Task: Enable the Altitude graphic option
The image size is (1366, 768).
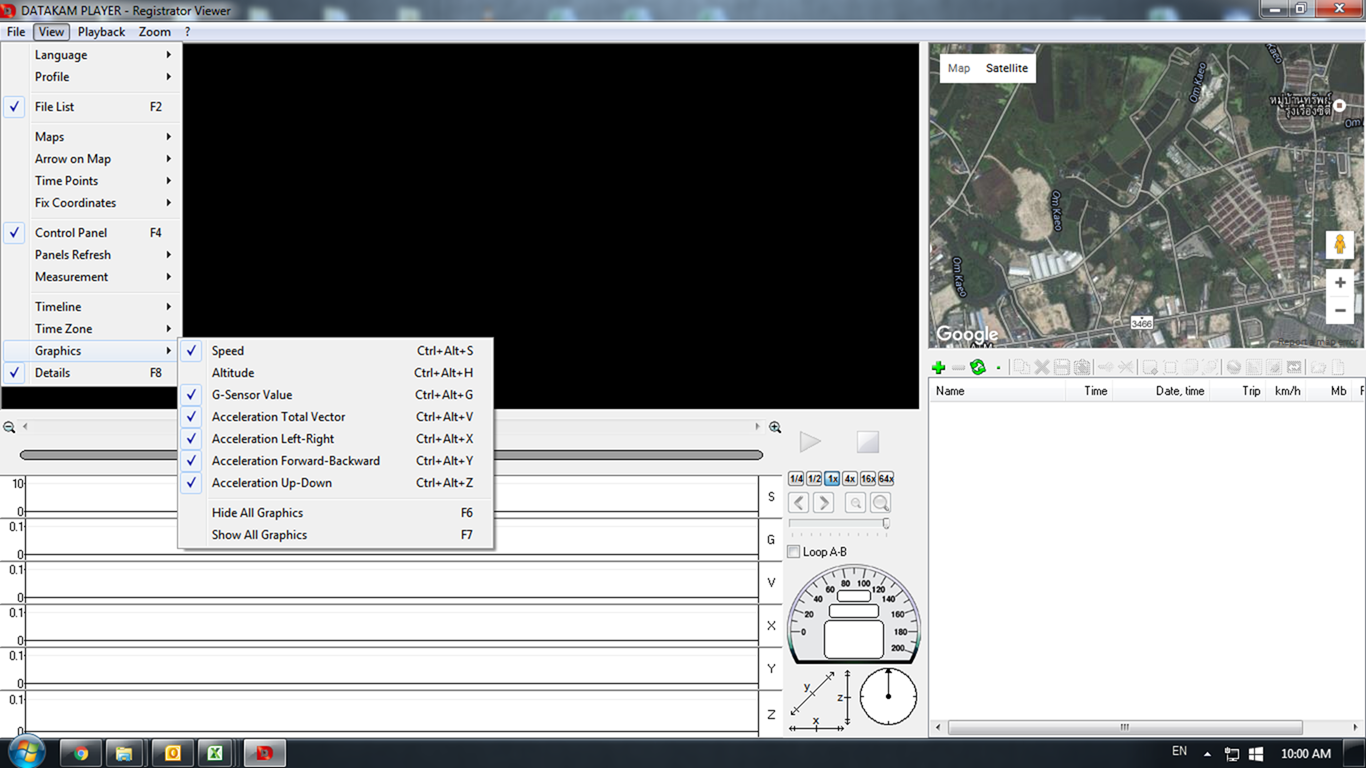Action: point(233,373)
